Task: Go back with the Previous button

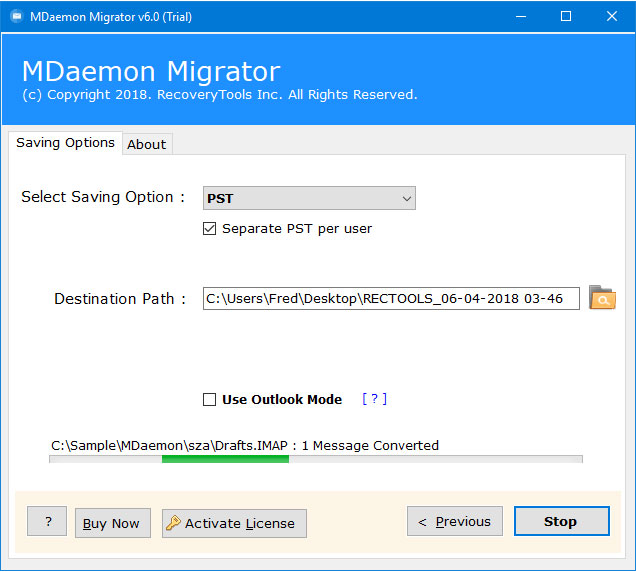Action: 455,521
